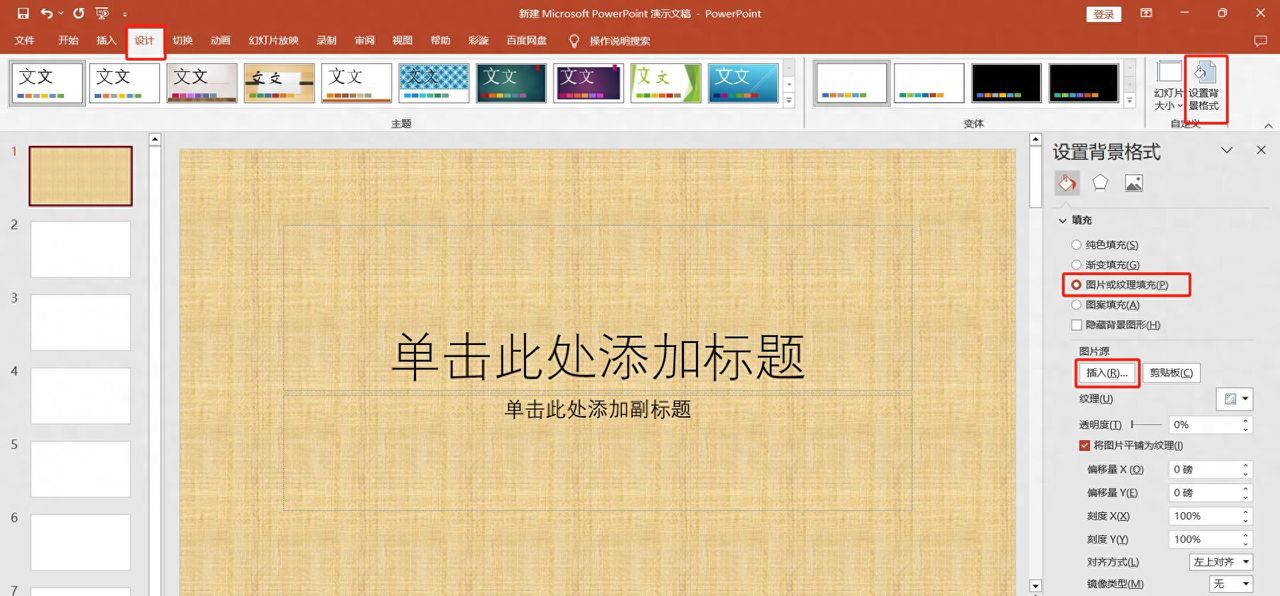Select the fill bucket icon in 设置背景格式 pane
This screenshot has height=596, width=1280.
[x=1066, y=183]
